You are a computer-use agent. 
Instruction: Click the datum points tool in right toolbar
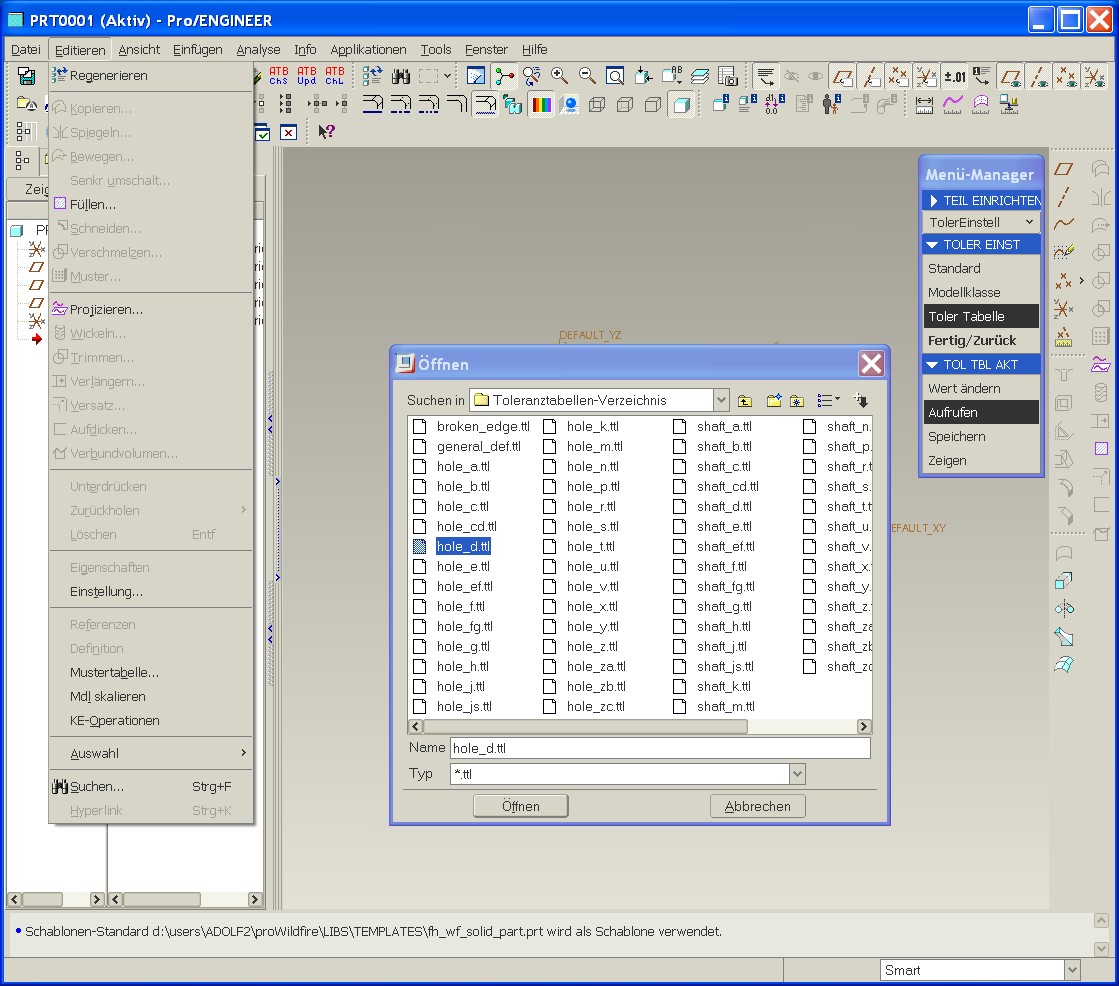(x=1063, y=280)
